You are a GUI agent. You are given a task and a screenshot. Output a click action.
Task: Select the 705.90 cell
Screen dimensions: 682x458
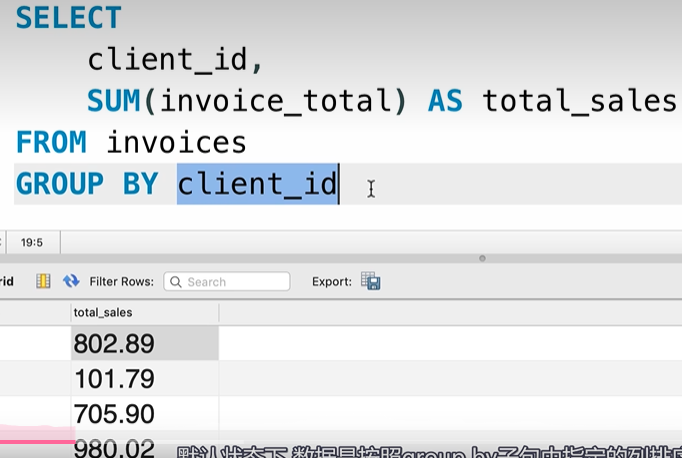[x=145, y=413]
